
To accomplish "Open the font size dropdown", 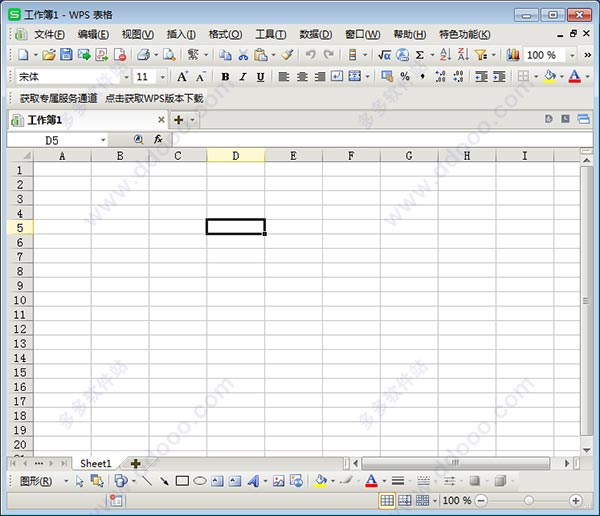I will pyautogui.click(x=163, y=77).
